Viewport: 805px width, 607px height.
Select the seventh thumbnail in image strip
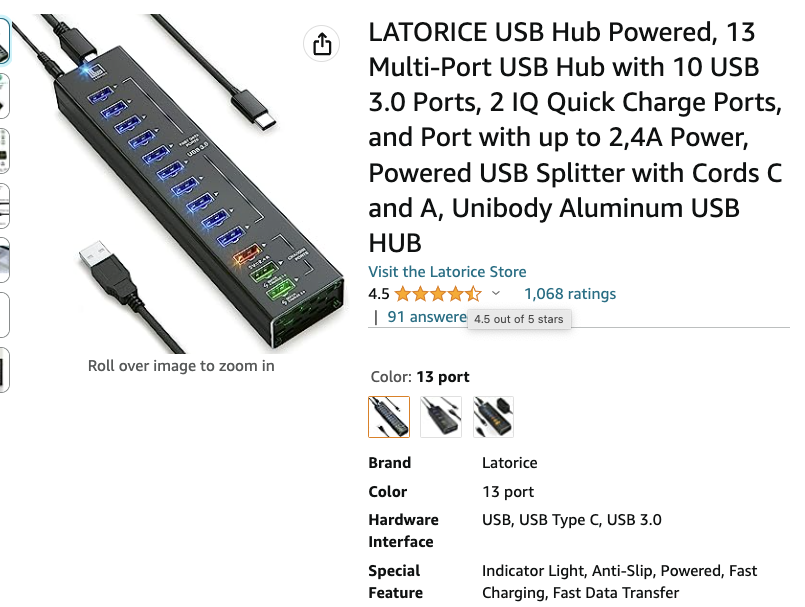click(4, 369)
